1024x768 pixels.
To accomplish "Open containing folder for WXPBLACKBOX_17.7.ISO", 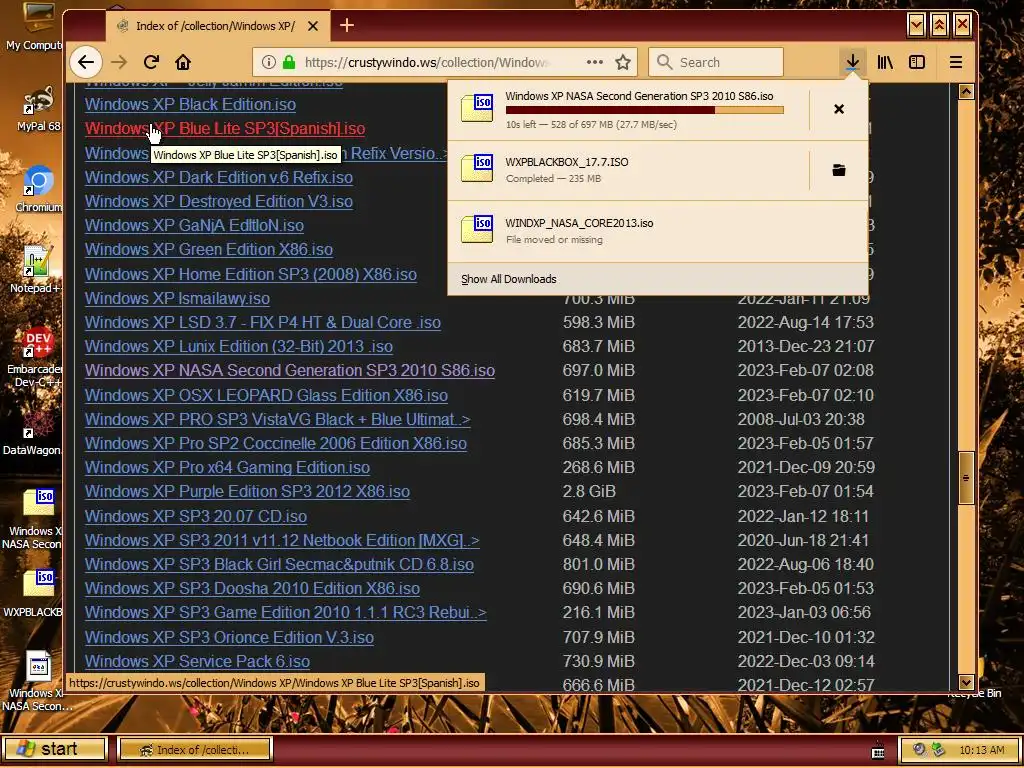I will point(839,170).
